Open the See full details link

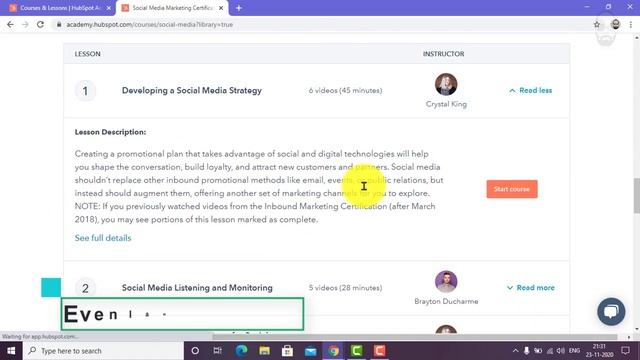[x=103, y=238]
